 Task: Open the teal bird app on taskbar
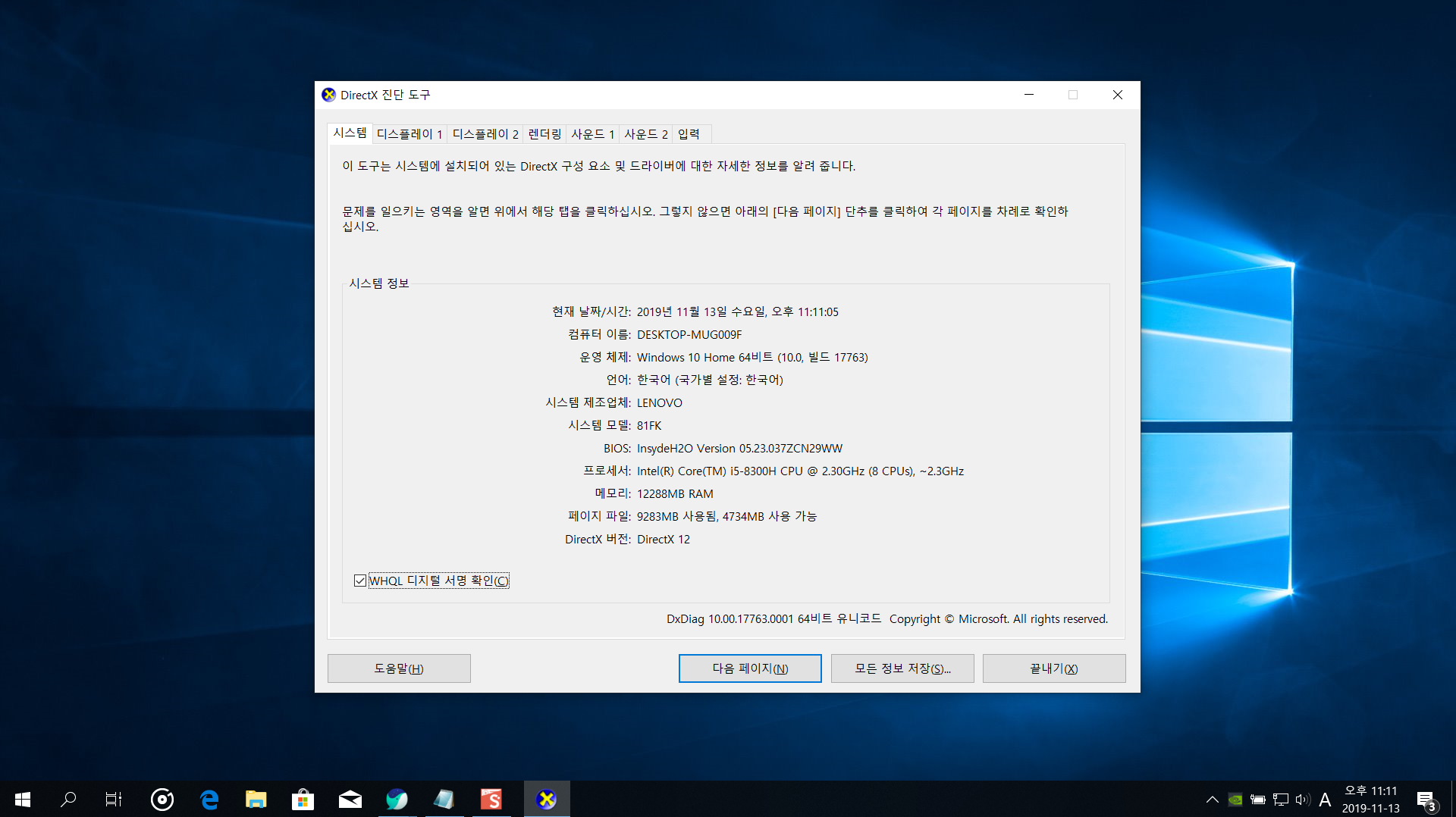397,799
